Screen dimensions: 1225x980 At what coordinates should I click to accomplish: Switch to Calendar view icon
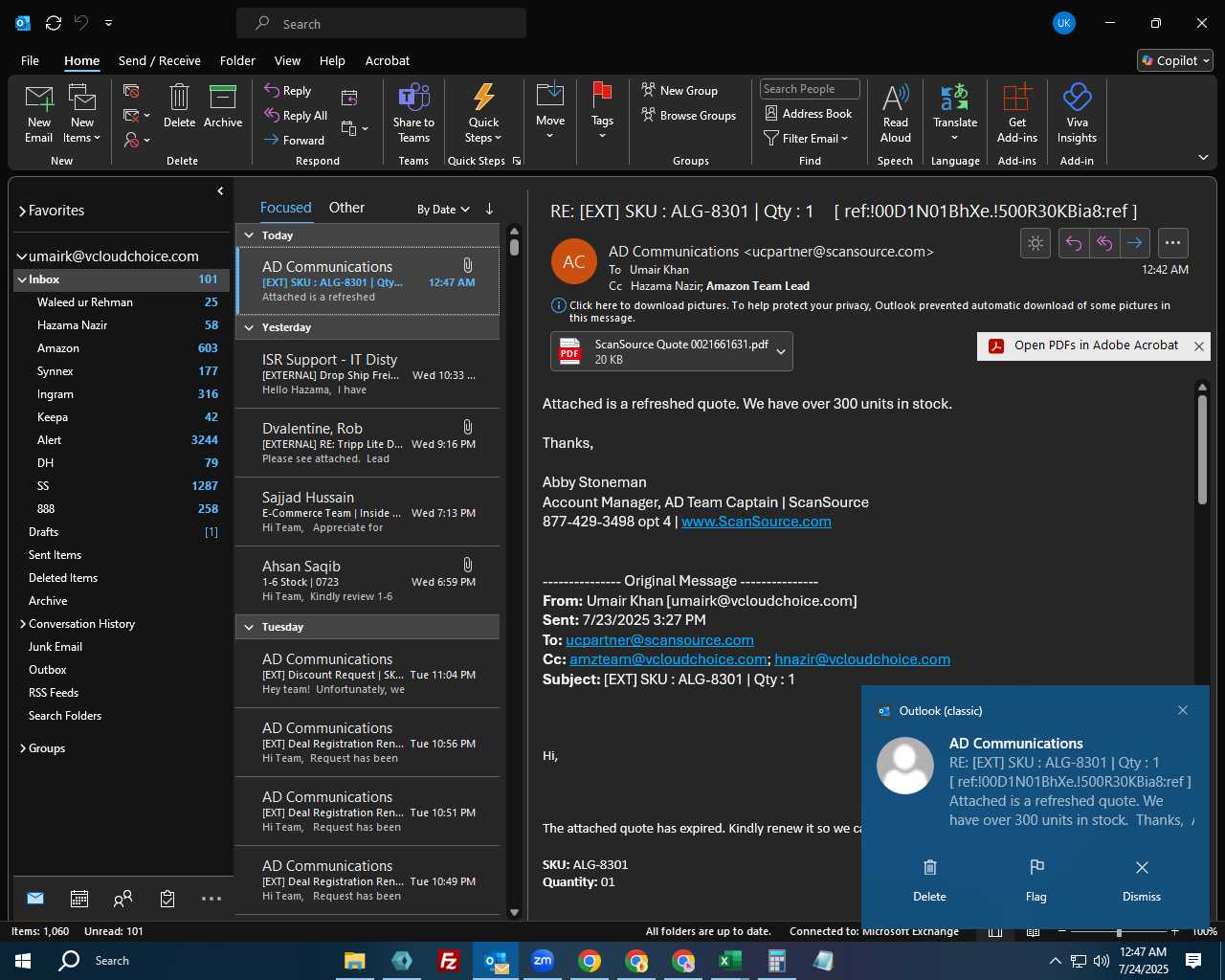(x=79, y=899)
